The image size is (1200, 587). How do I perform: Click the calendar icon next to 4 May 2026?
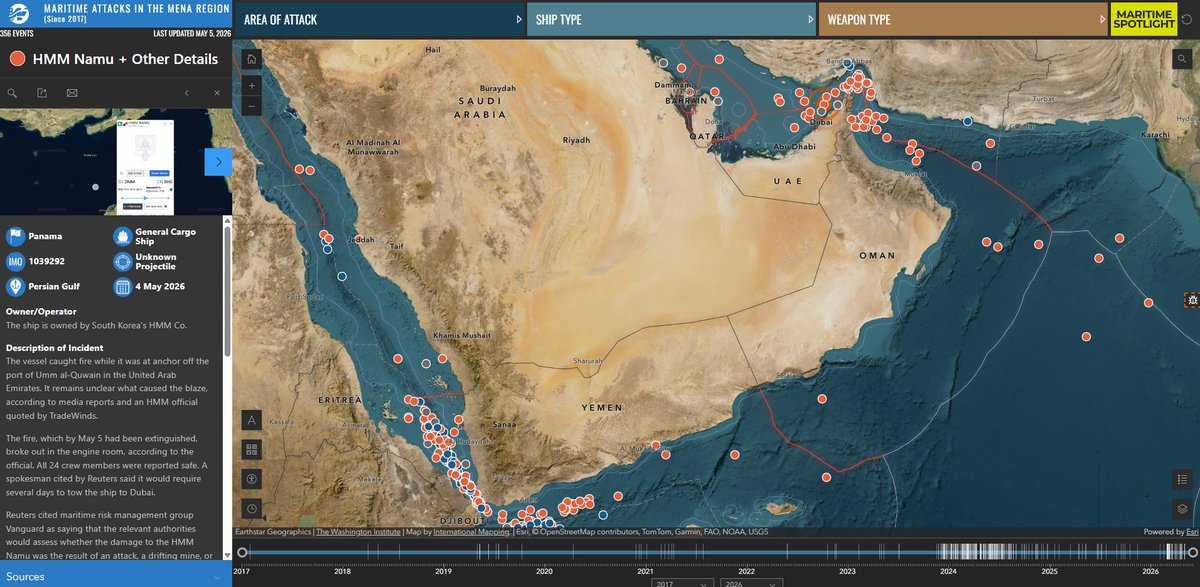(x=123, y=287)
